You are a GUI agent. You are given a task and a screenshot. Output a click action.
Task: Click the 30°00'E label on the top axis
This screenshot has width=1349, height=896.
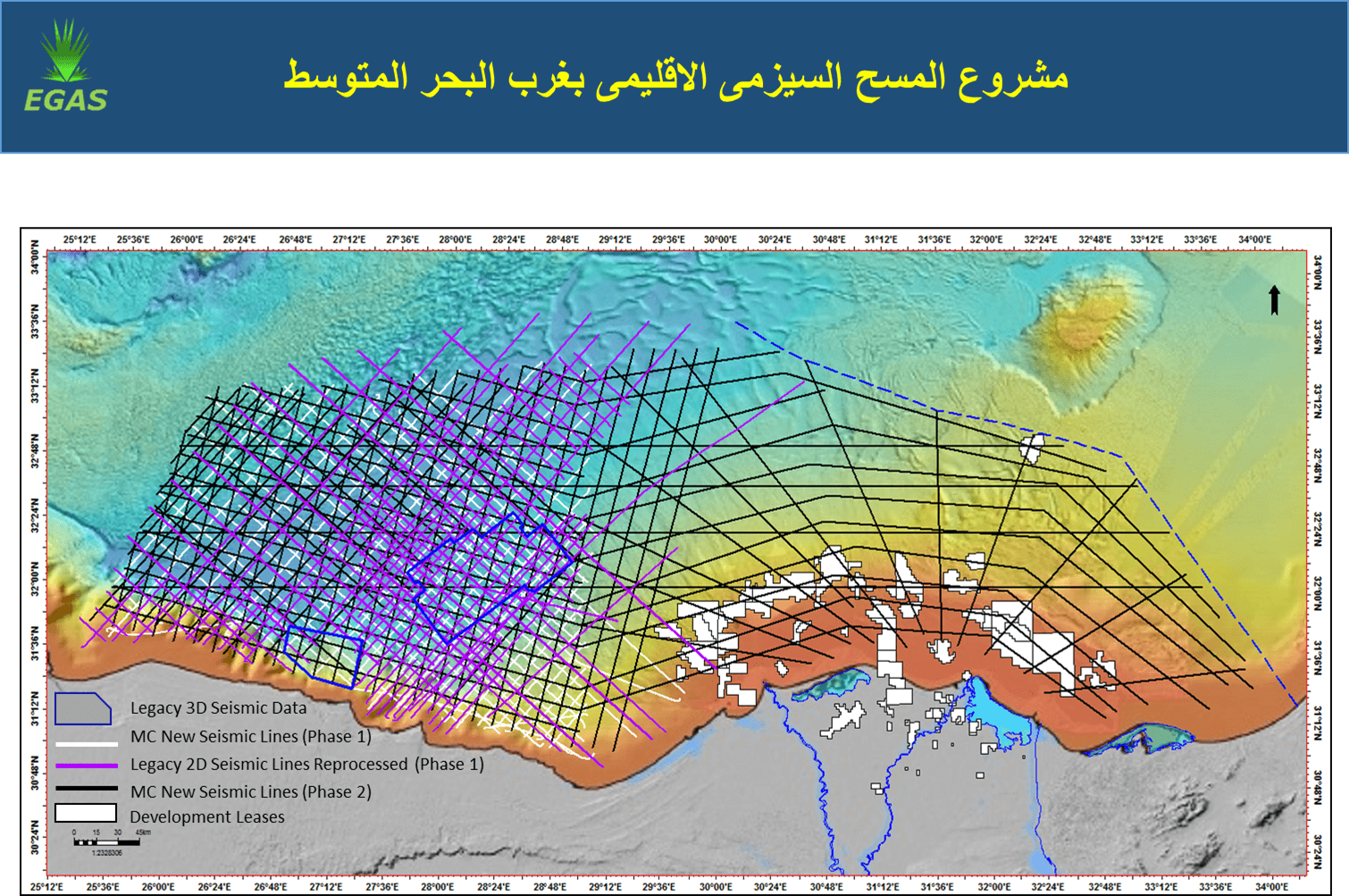click(x=720, y=239)
